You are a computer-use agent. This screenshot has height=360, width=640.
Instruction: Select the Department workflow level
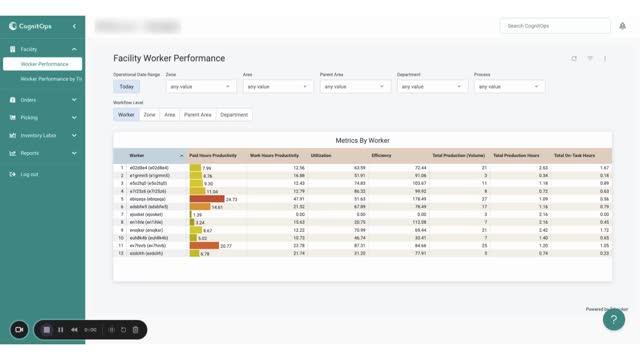234,115
